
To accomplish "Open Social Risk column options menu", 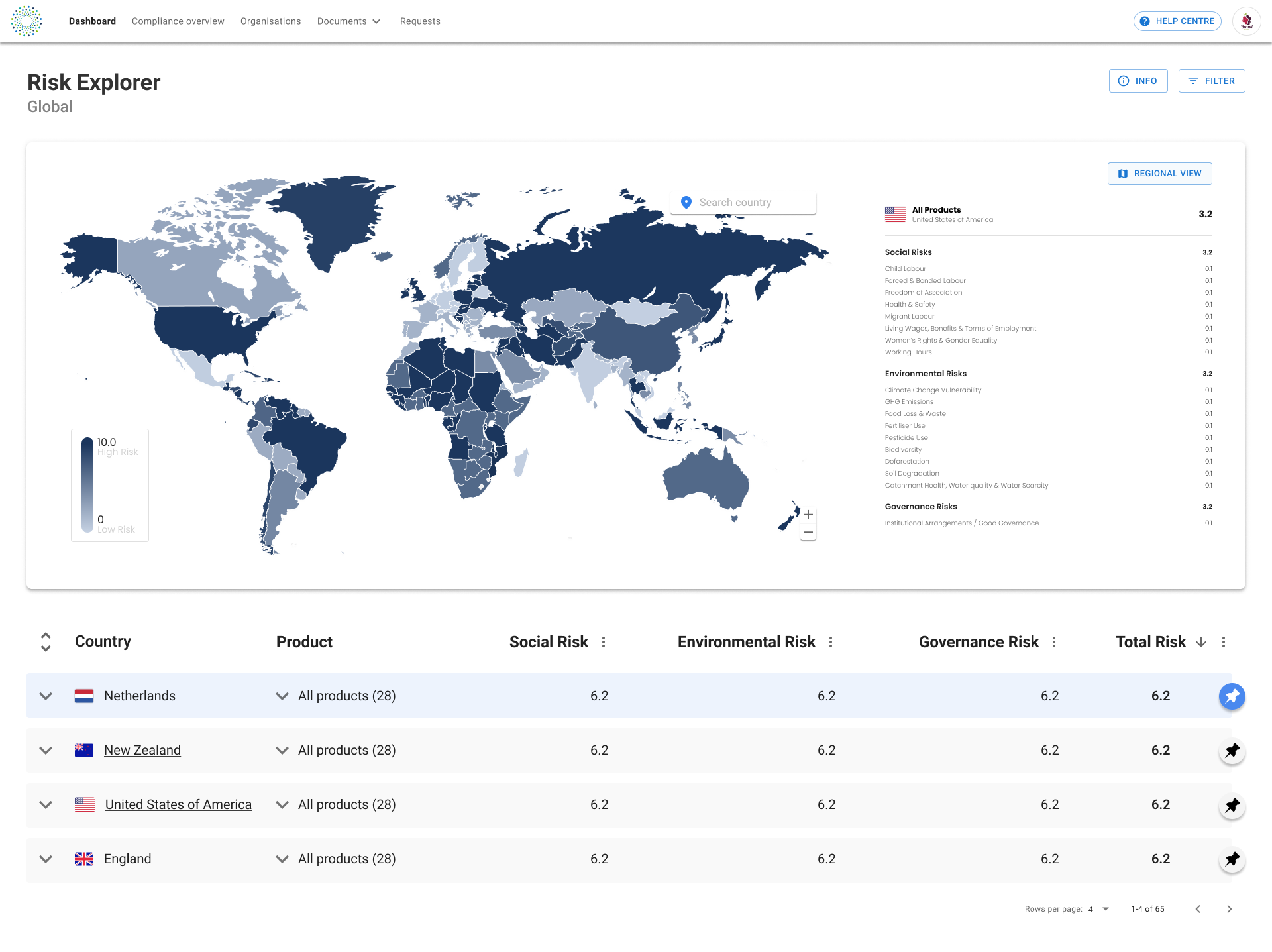I will tap(604, 642).
